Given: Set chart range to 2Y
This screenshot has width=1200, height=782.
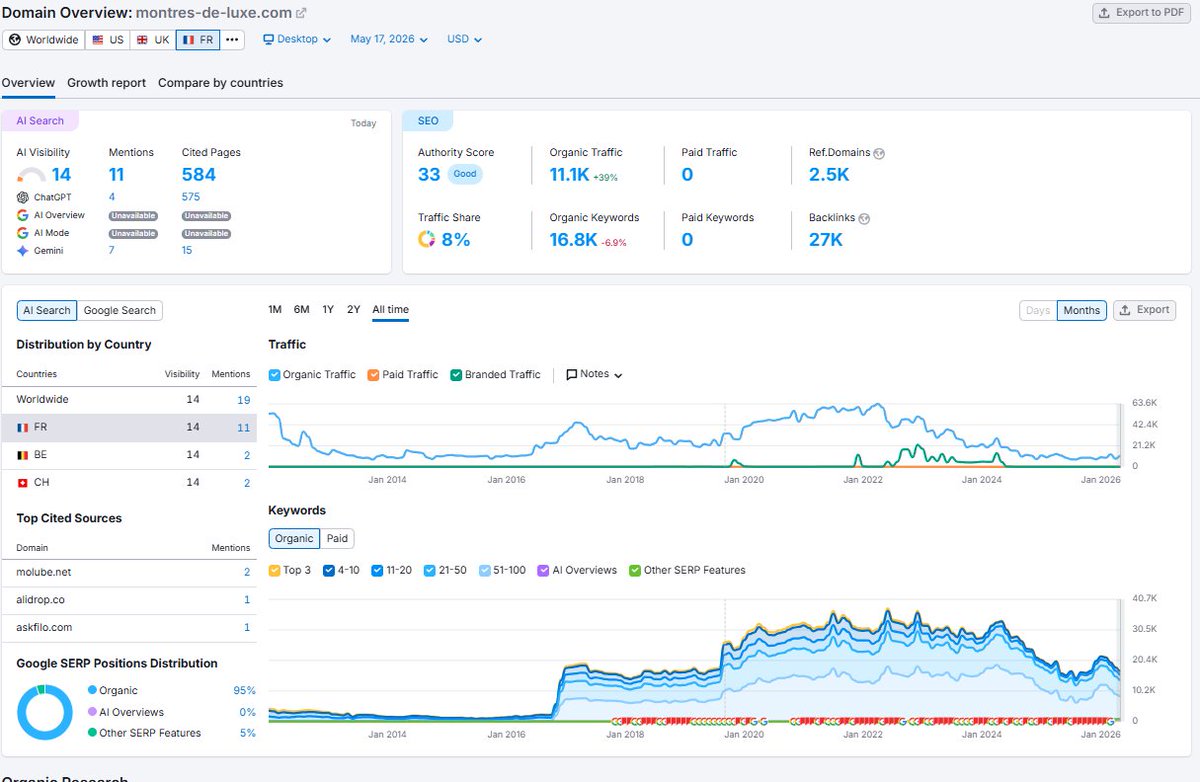Looking at the screenshot, I should [x=353, y=309].
